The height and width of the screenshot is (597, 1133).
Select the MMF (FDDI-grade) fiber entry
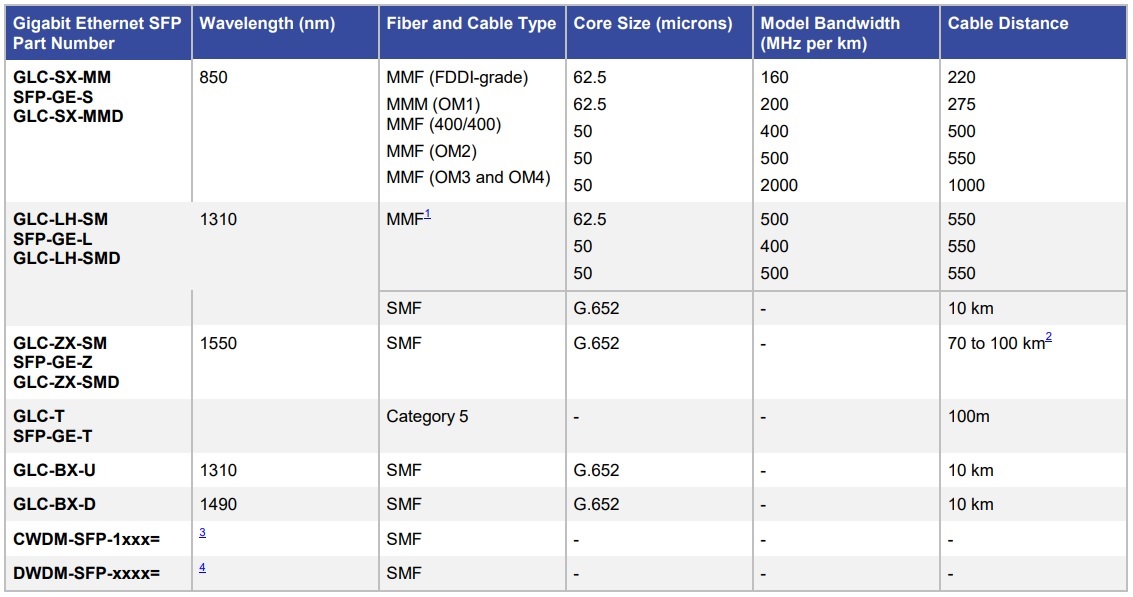click(457, 77)
